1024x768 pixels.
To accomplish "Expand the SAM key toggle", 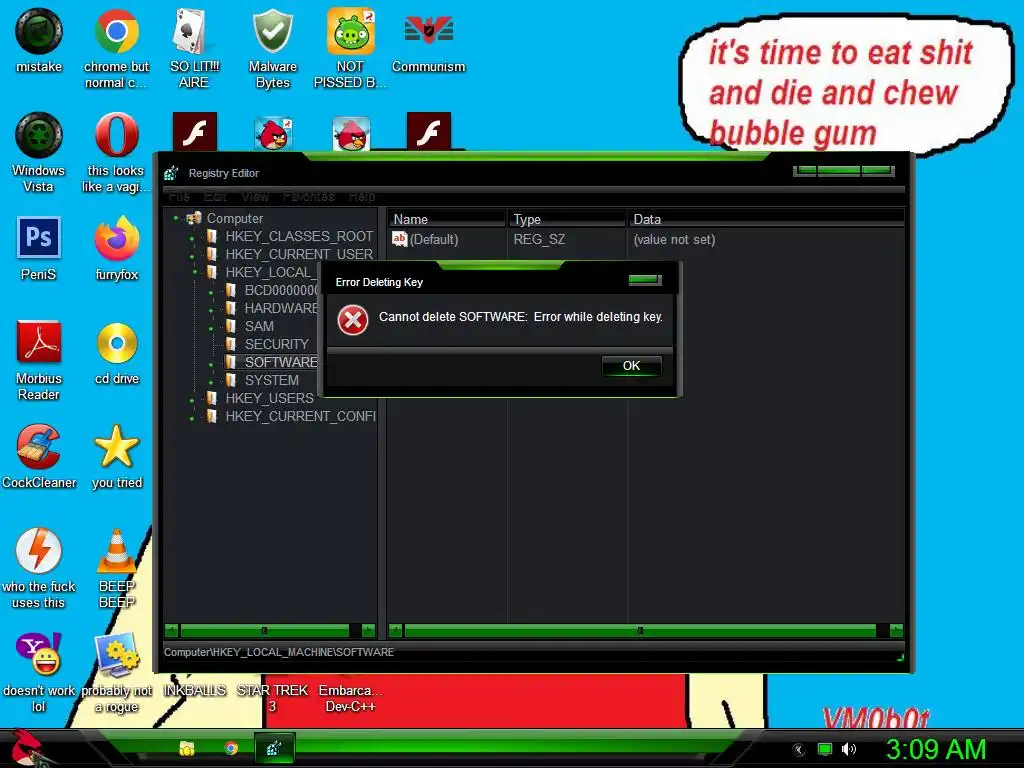I will [x=211, y=328].
